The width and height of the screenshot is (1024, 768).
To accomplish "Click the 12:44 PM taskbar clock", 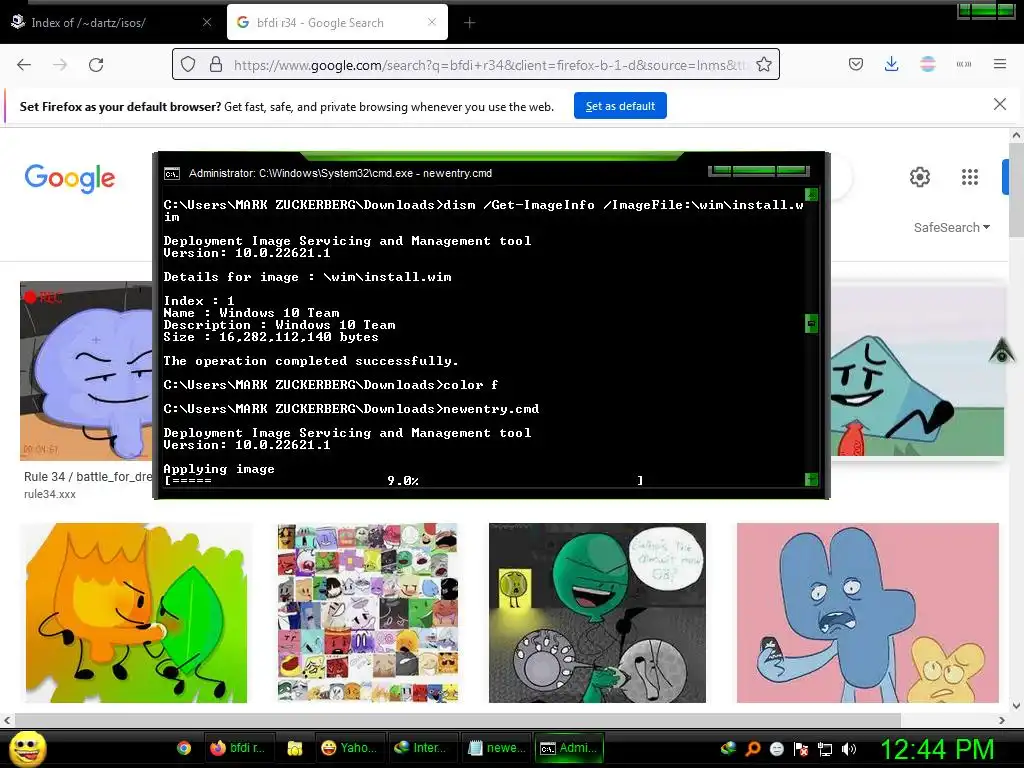I will [937, 749].
